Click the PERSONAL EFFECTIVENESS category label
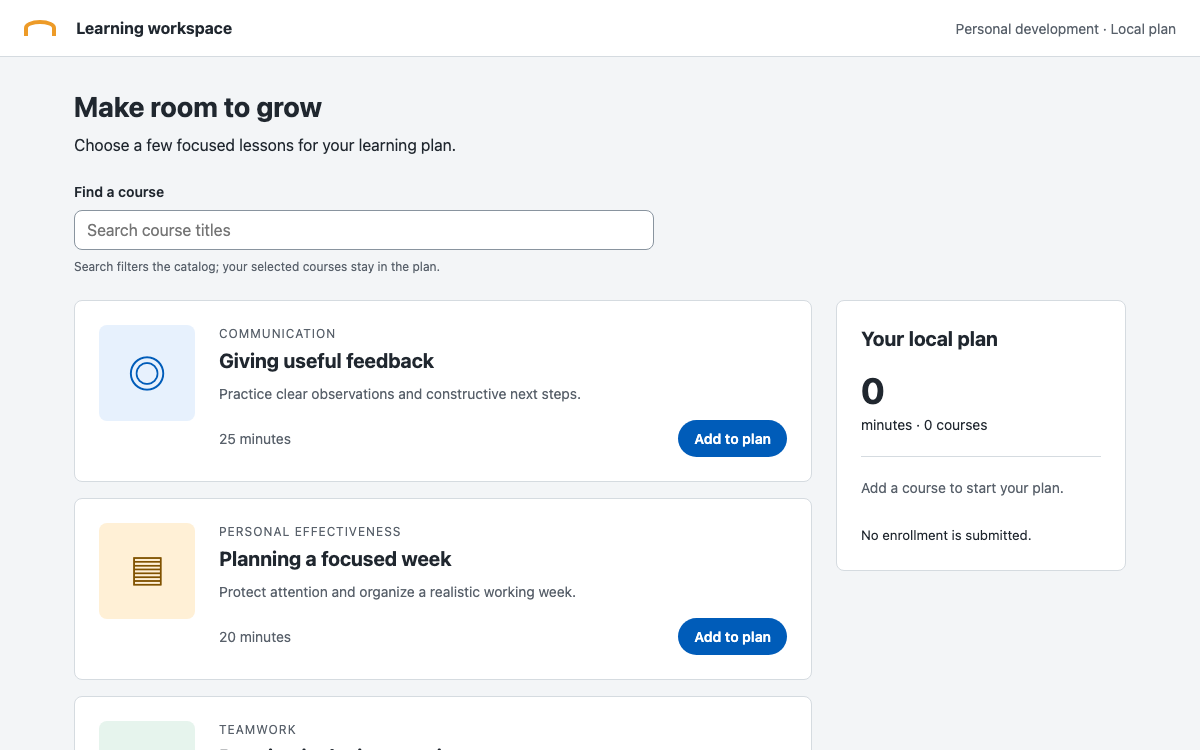 (310, 532)
